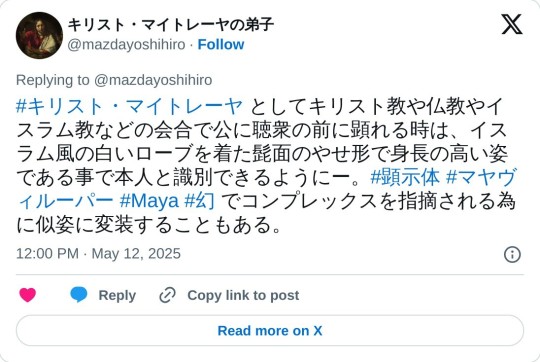Viewport: 540px width, 362px height.
Task: Open the hashtag #顕示体
Action: click(405, 177)
